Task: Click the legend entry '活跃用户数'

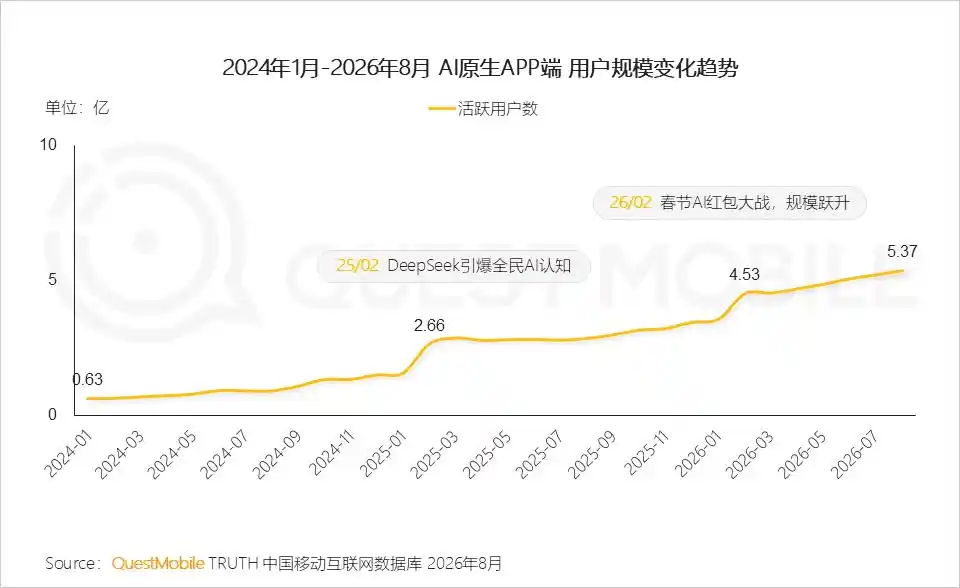Action: point(497,109)
